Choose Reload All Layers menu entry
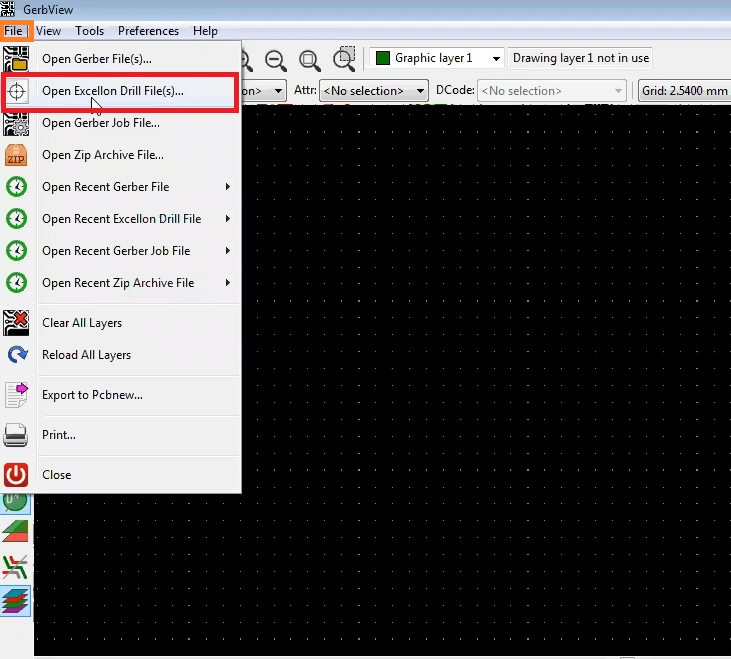This screenshot has height=659, width=731. point(121,355)
